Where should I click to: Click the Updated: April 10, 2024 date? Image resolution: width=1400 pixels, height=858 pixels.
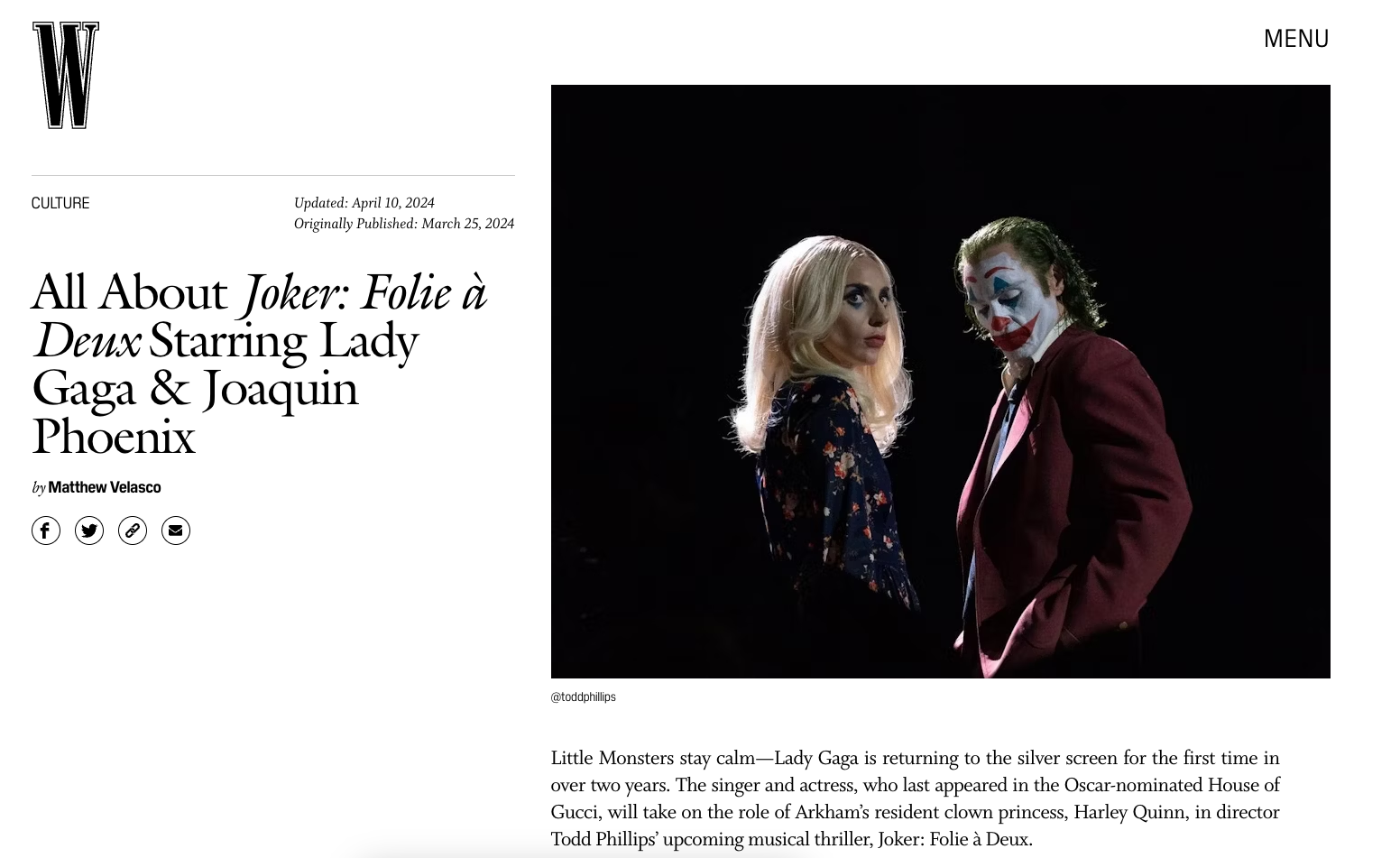364,203
